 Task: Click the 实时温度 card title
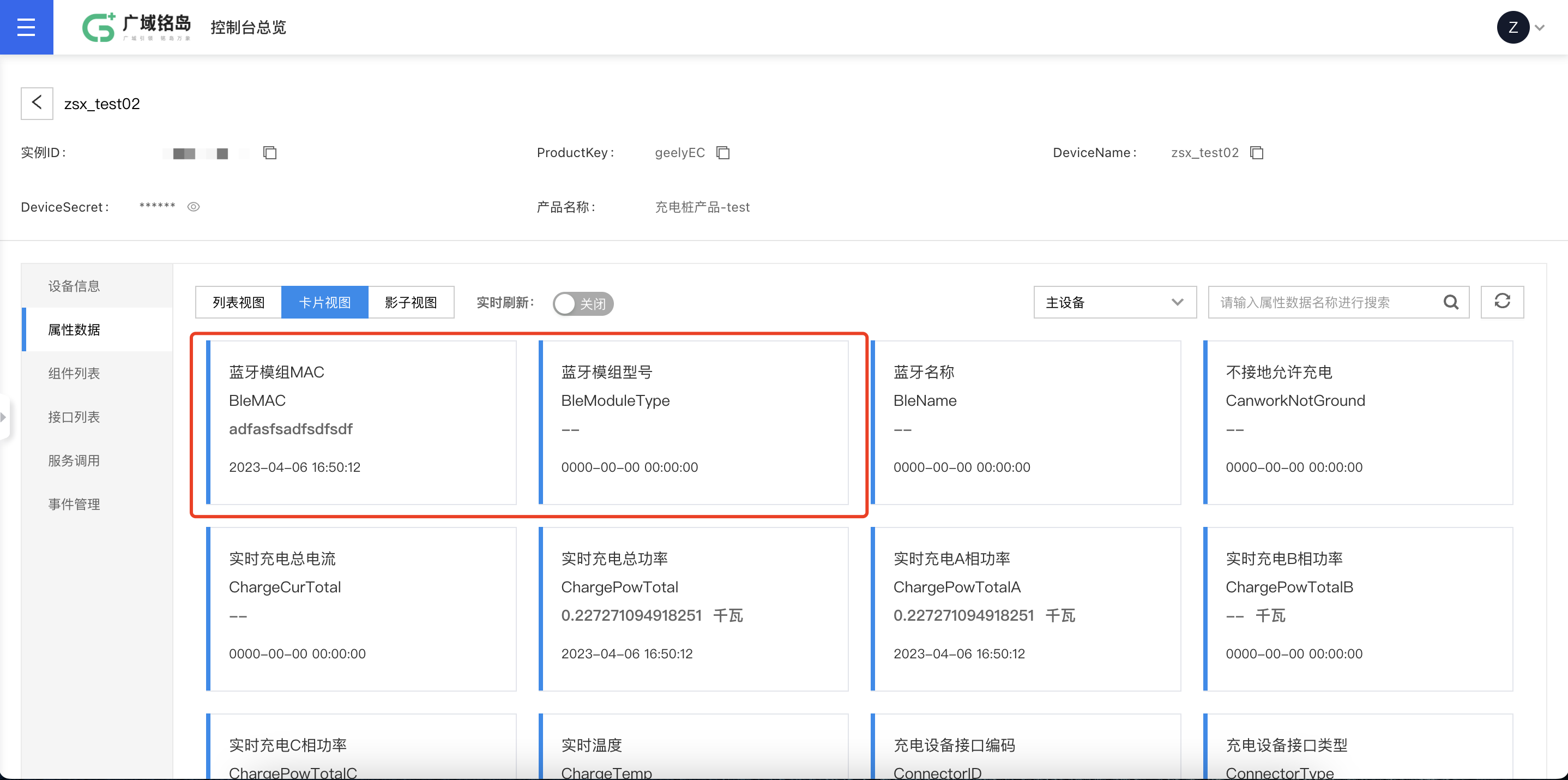point(592,745)
